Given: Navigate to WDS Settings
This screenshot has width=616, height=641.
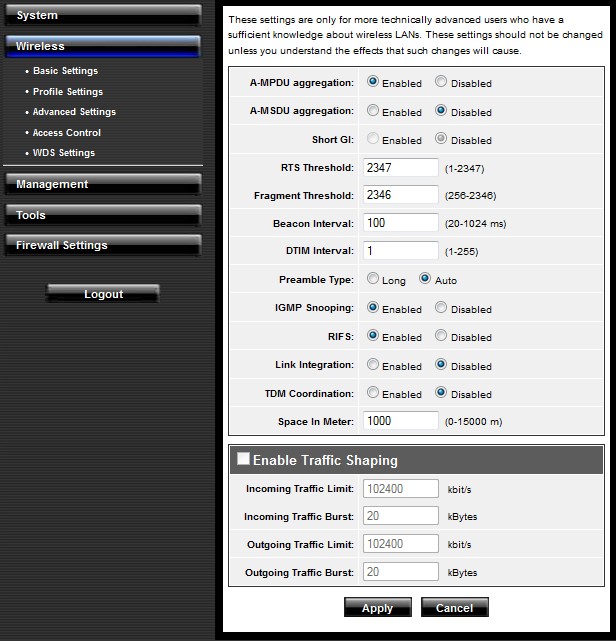Looking at the screenshot, I should (63, 153).
